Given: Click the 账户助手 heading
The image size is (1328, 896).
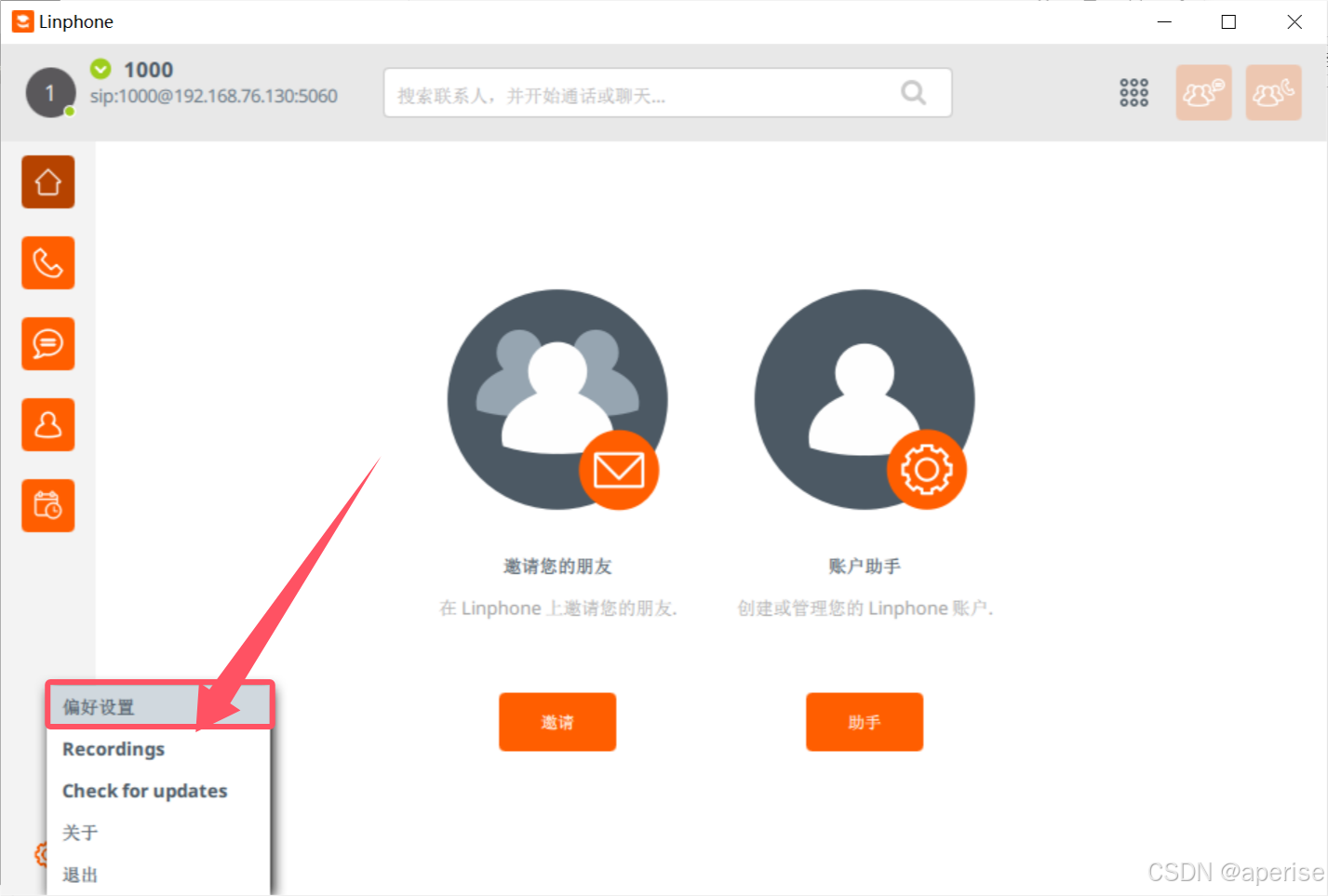Looking at the screenshot, I should click(865, 566).
